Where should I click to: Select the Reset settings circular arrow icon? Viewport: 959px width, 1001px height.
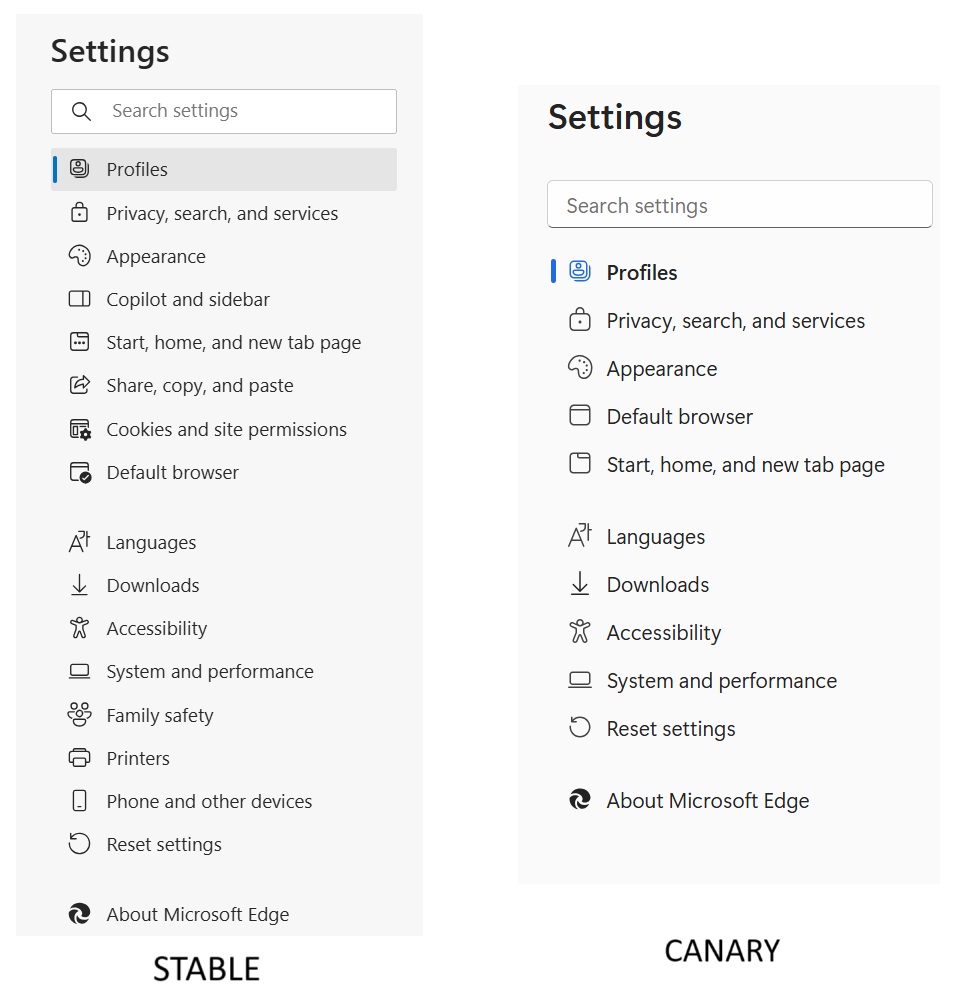coord(80,844)
